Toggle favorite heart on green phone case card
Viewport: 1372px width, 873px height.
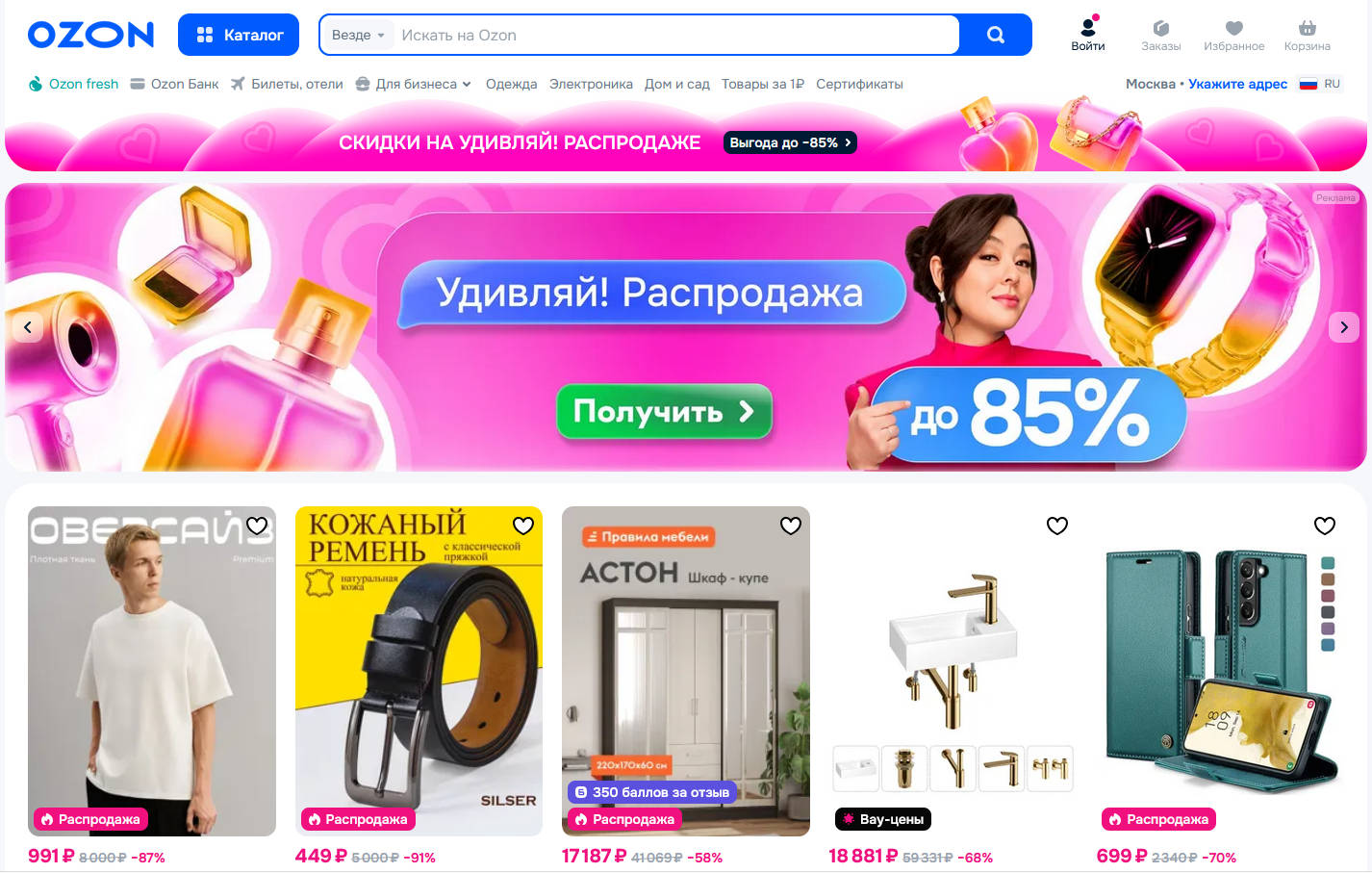point(1325,526)
